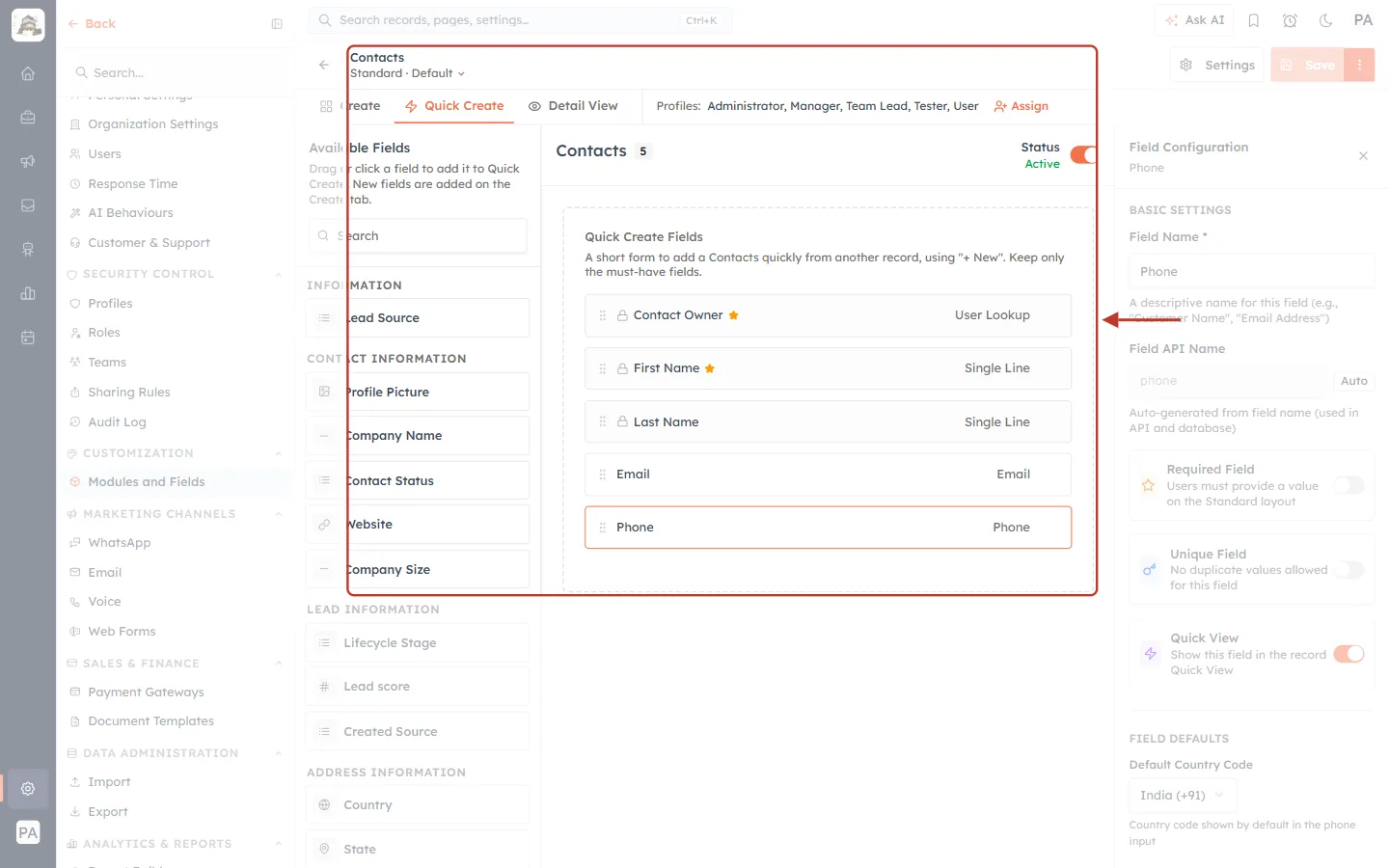
Task: Open the bar chart reports icon in rail
Action: (28, 293)
